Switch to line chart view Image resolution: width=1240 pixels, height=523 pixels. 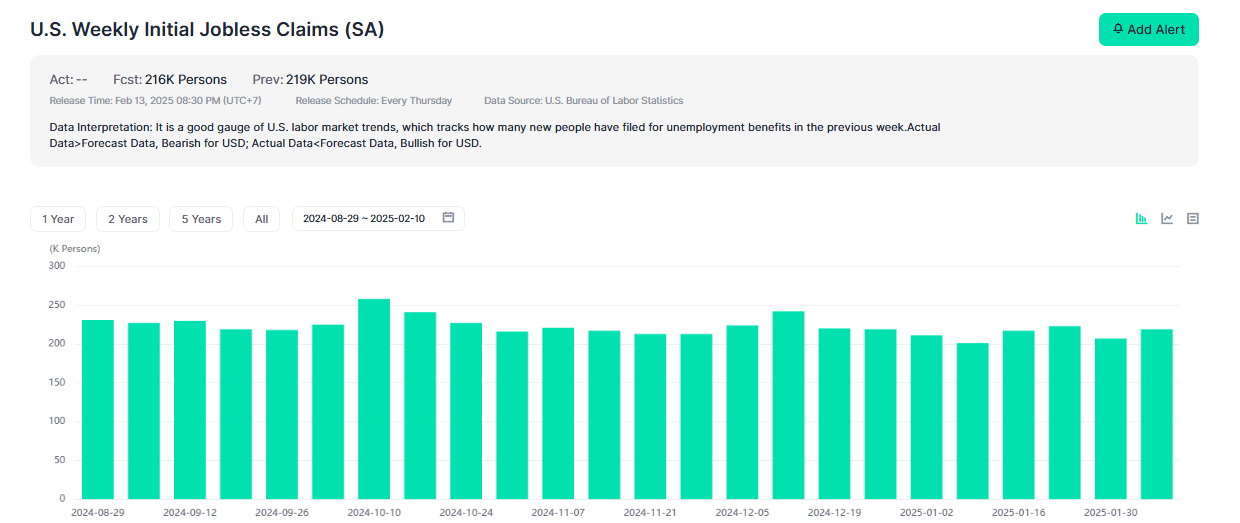pos(1167,218)
